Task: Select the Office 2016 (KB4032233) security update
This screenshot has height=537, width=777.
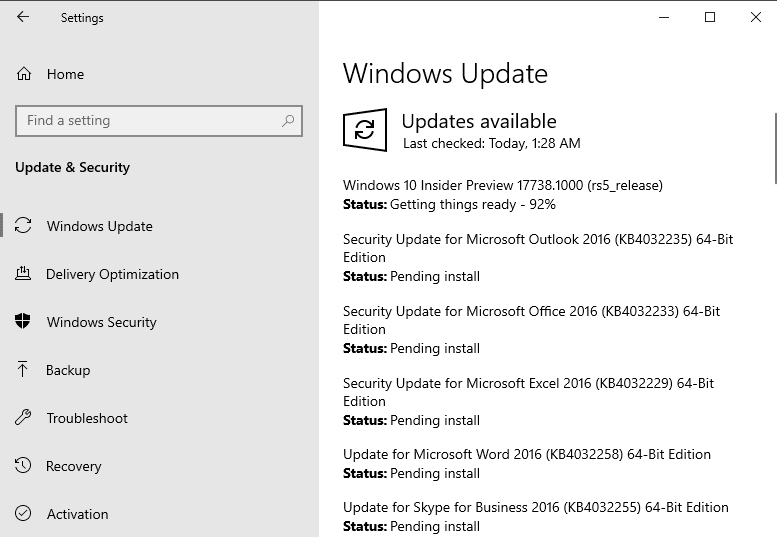Action: pos(531,320)
